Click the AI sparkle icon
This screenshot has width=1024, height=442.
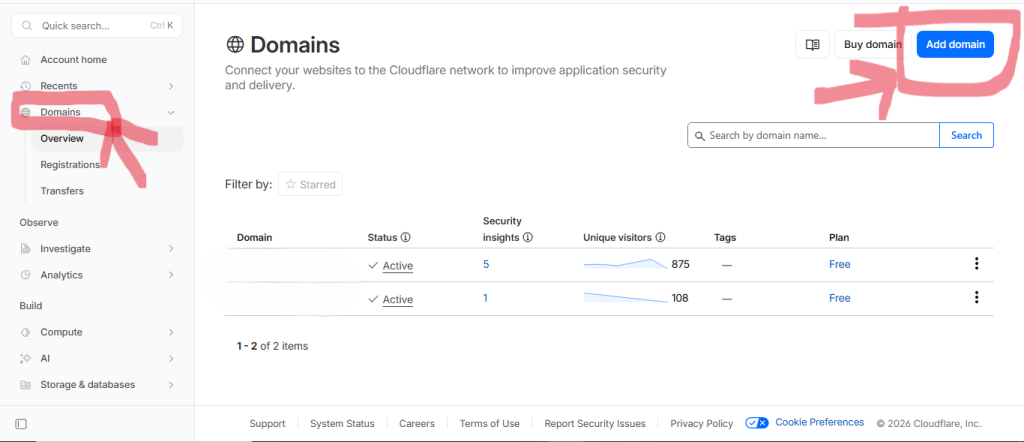25,358
